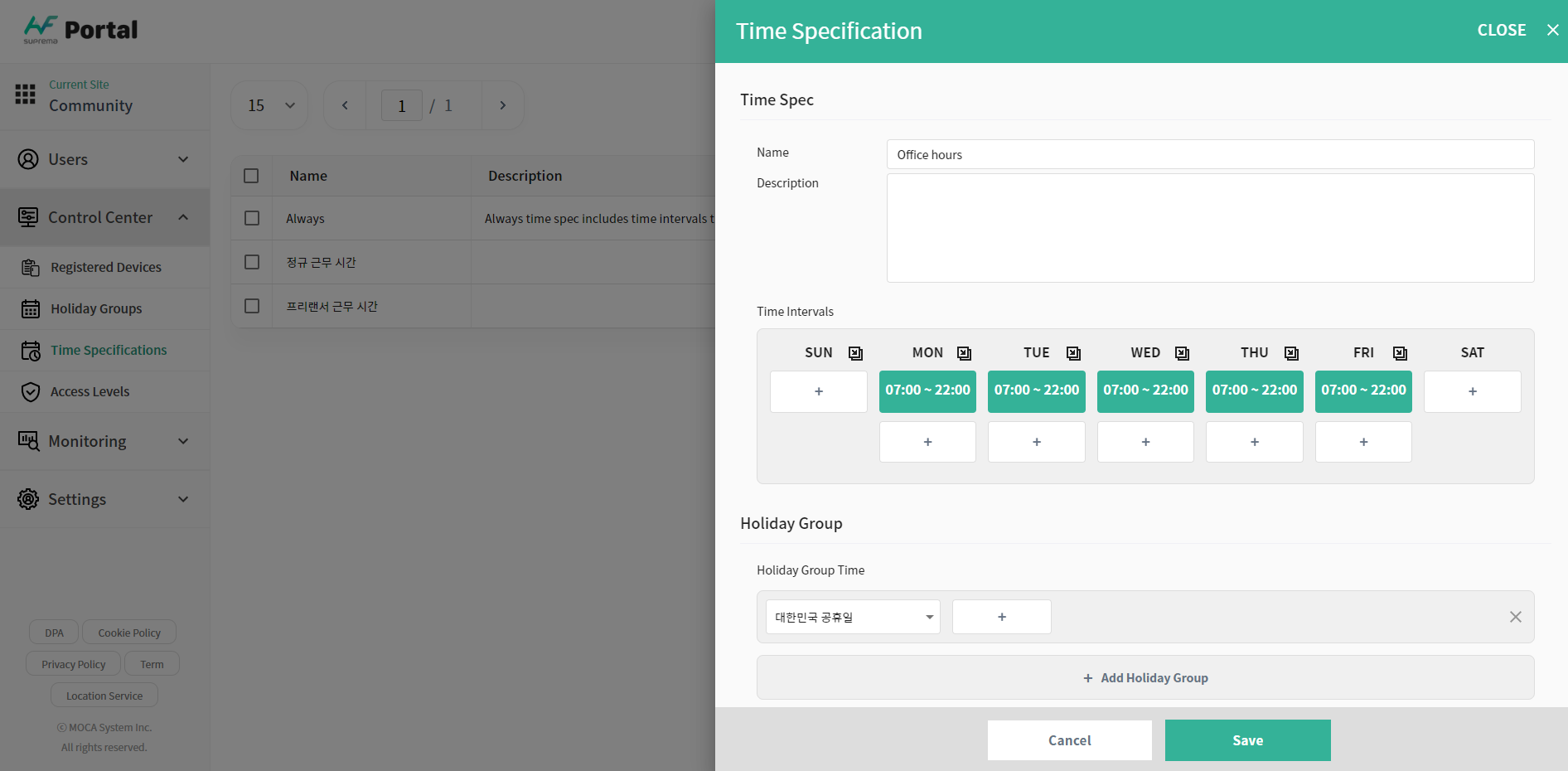Open the 대한민국 공휴일 holiday group dropdown
The image size is (1568, 771).
coord(853,617)
